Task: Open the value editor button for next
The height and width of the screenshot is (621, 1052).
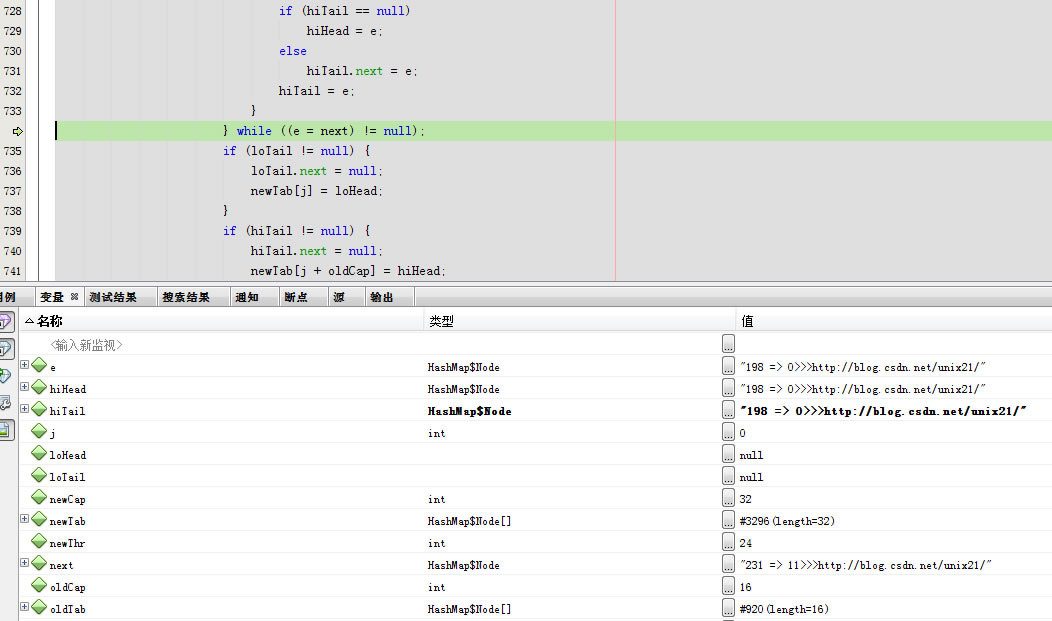Action: (x=729, y=563)
